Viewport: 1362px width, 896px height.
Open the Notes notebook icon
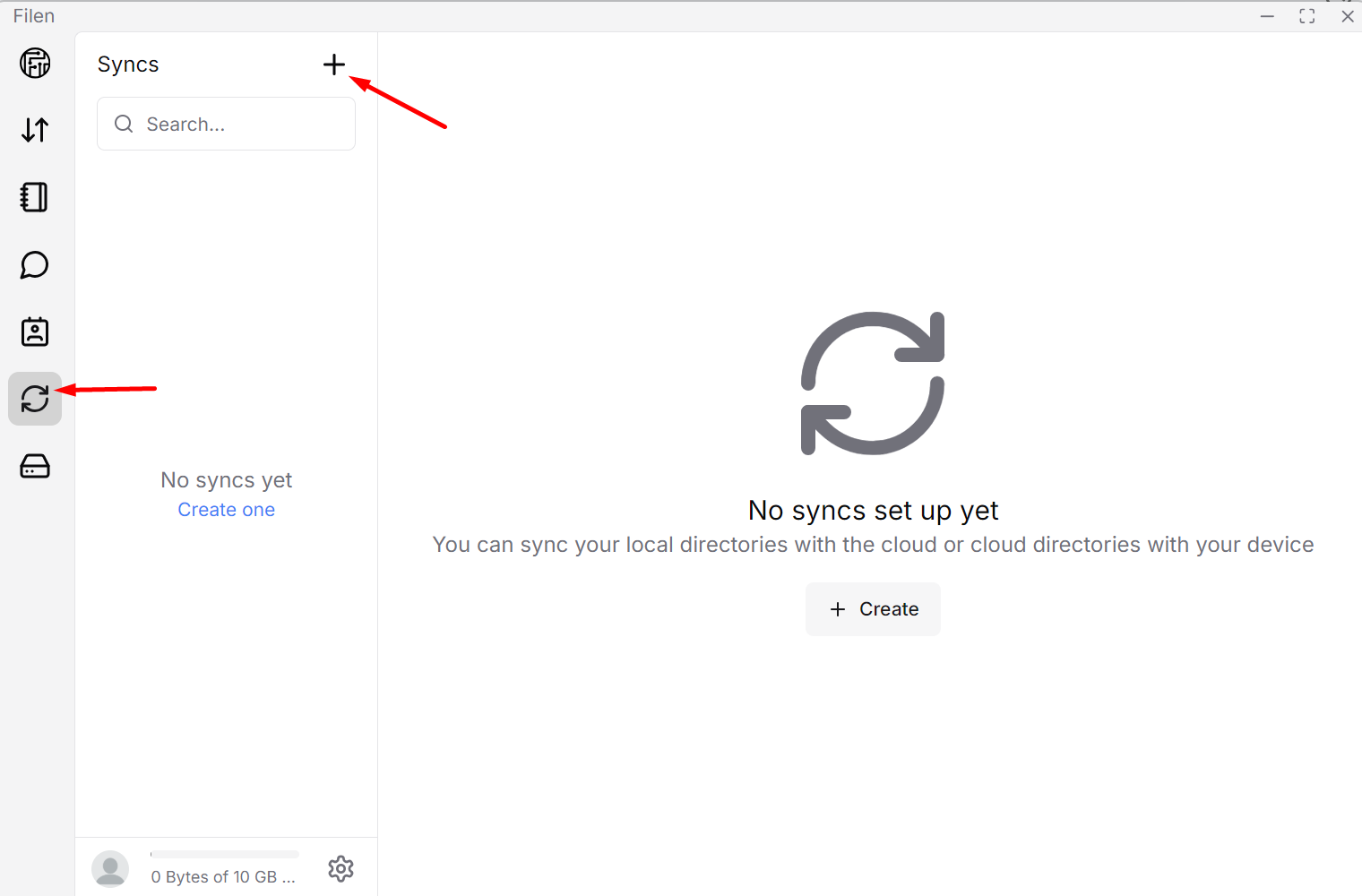[35, 197]
